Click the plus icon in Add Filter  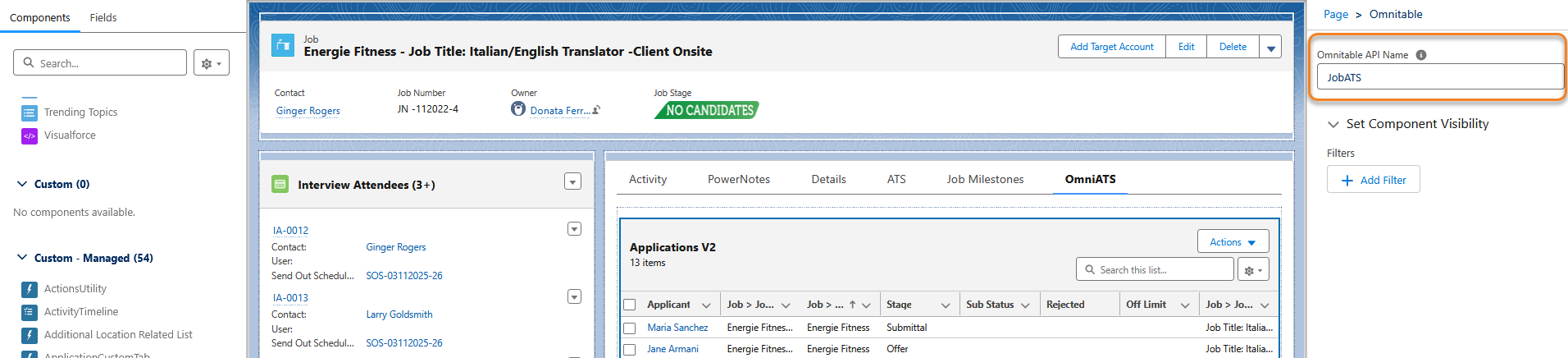(x=1347, y=181)
